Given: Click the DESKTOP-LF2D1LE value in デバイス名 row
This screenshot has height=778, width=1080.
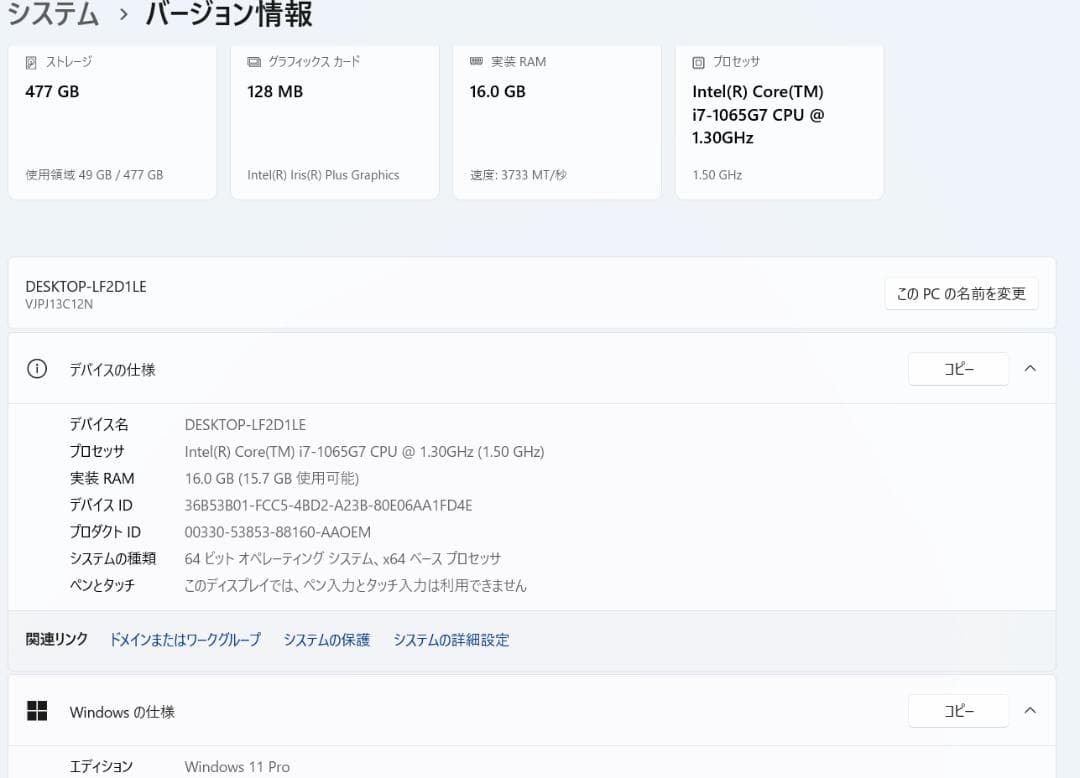Looking at the screenshot, I should tap(245, 425).
